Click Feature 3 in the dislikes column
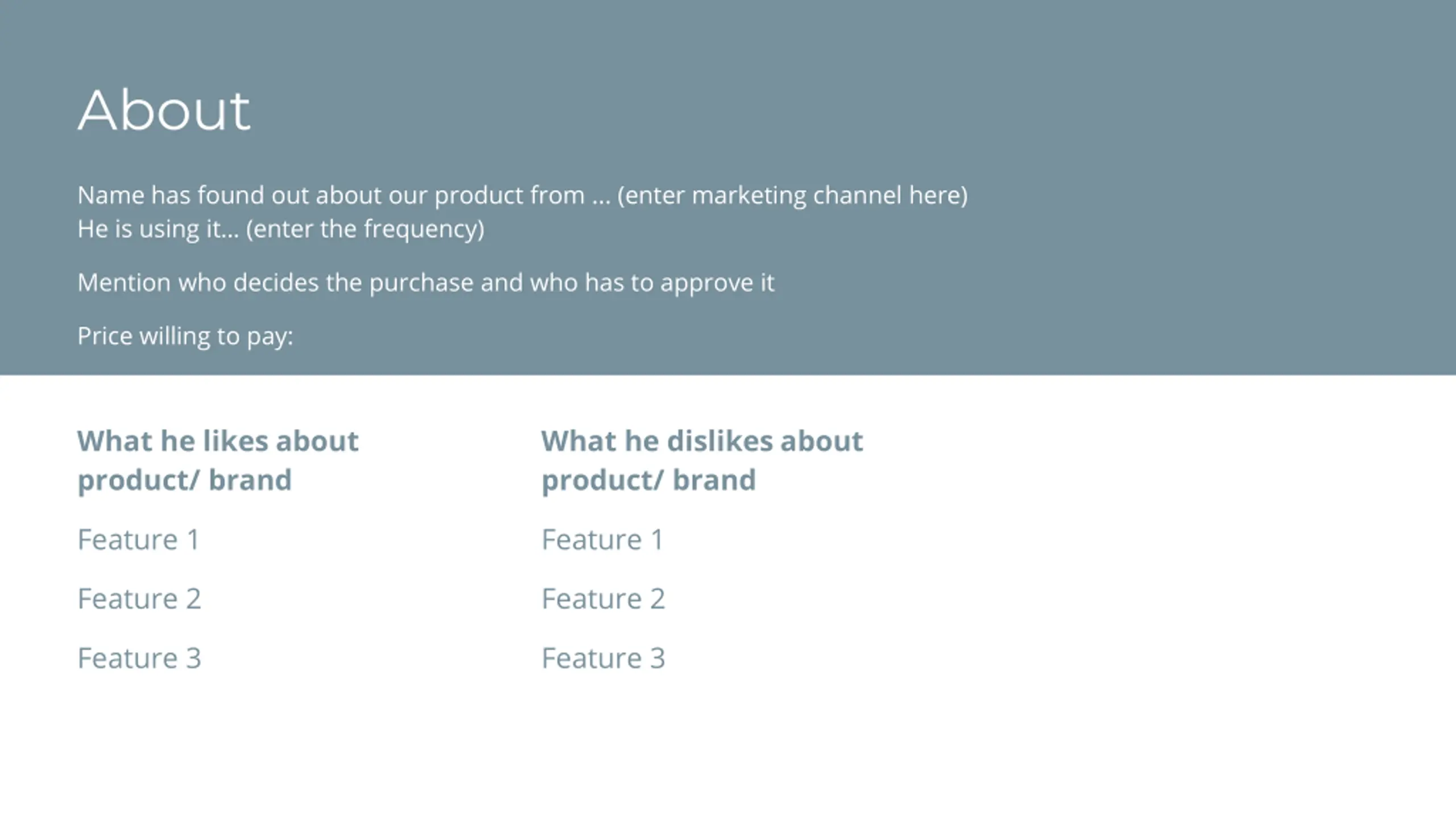This screenshot has width=1456, height=819. [603, 658]
